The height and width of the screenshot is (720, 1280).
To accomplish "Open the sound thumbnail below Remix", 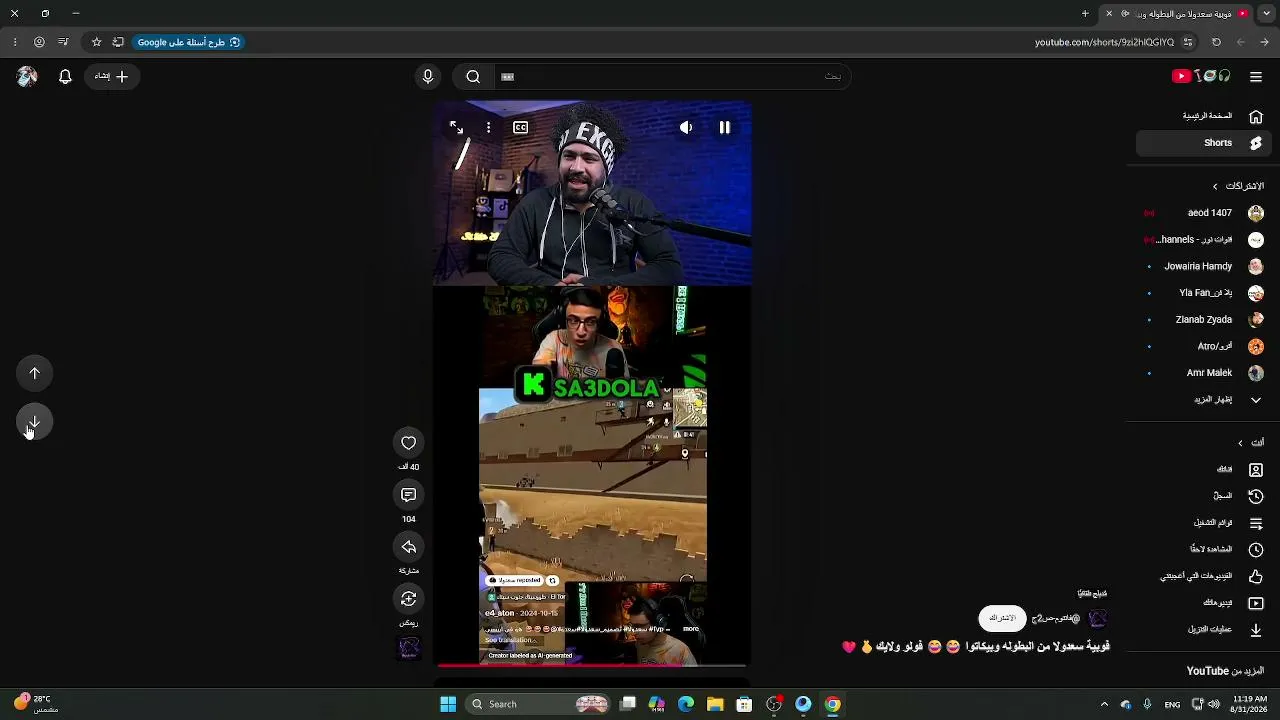I will coord(409,649).
